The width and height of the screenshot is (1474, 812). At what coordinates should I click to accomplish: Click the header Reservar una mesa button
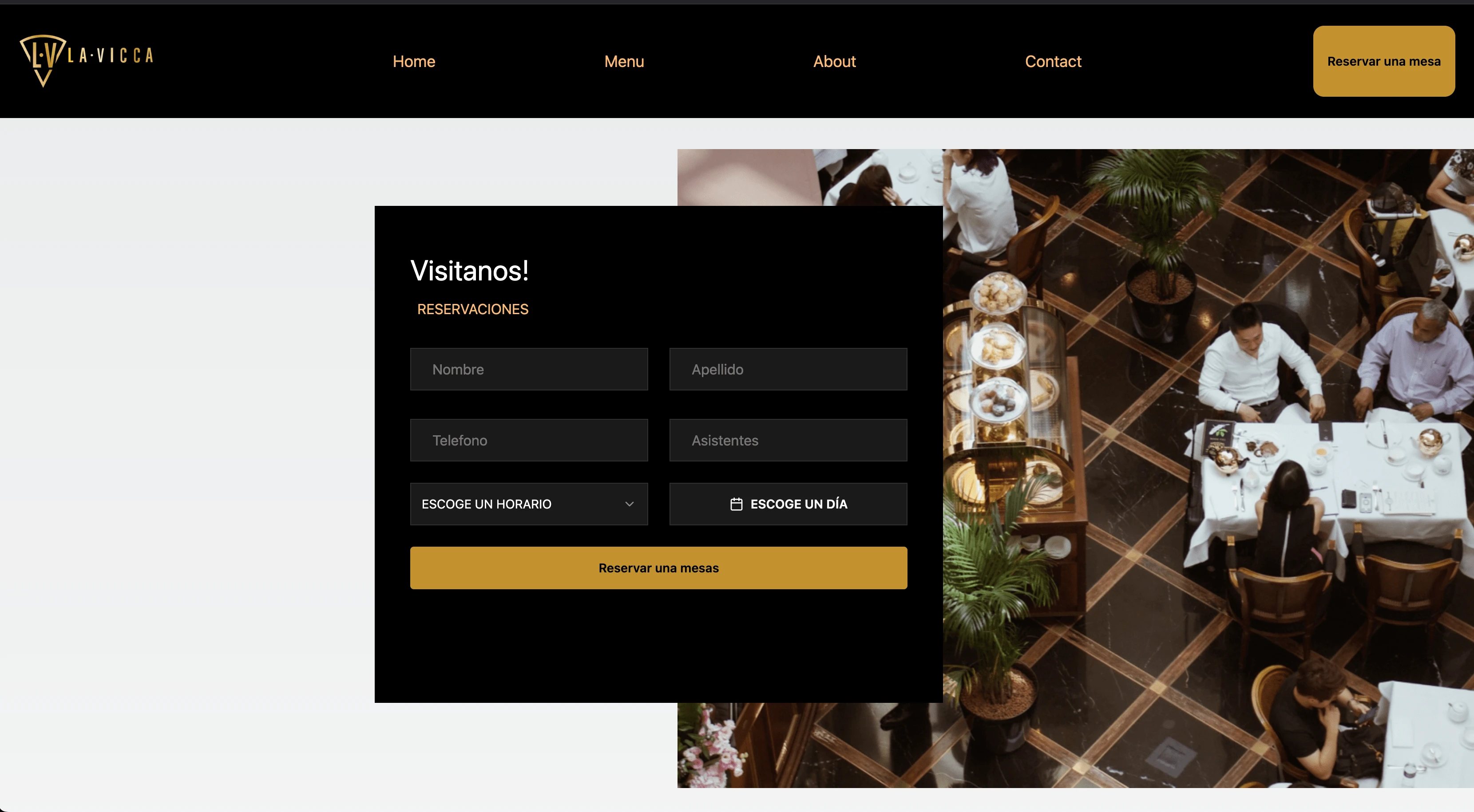pyautogui.click(x=1383, y=61)
